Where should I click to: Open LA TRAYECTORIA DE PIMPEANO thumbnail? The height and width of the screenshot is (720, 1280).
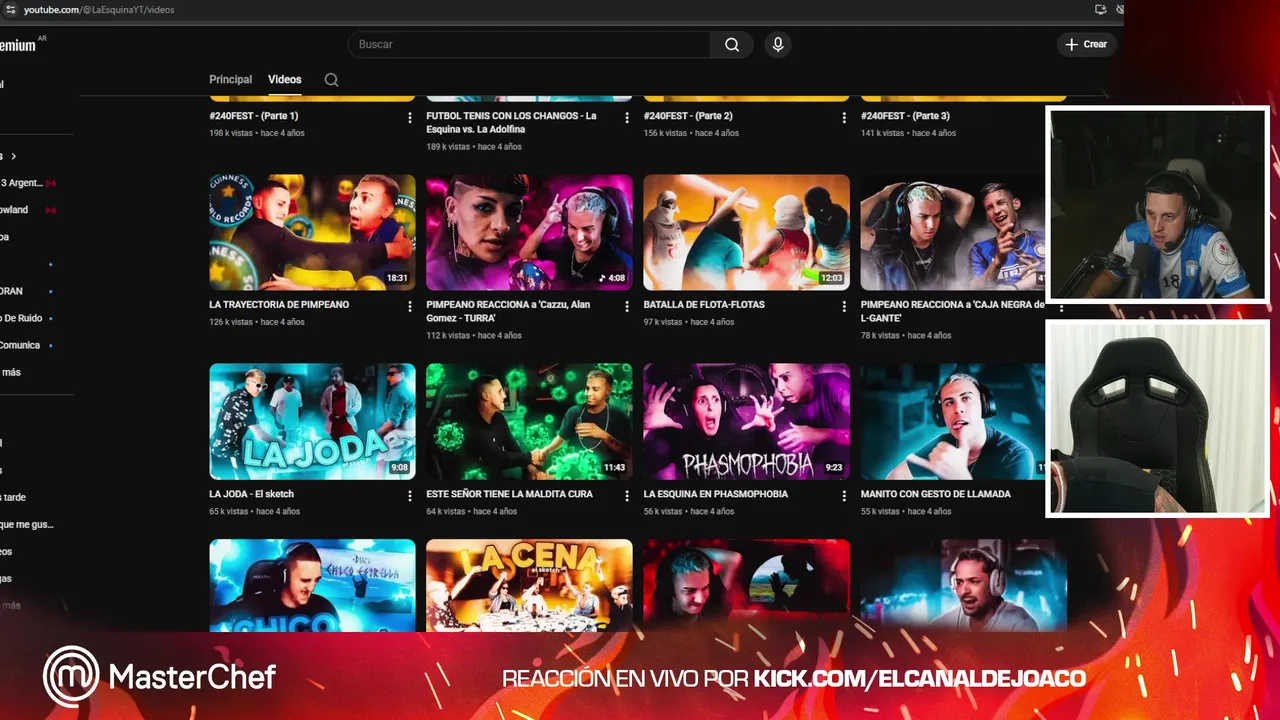[312, 233]
